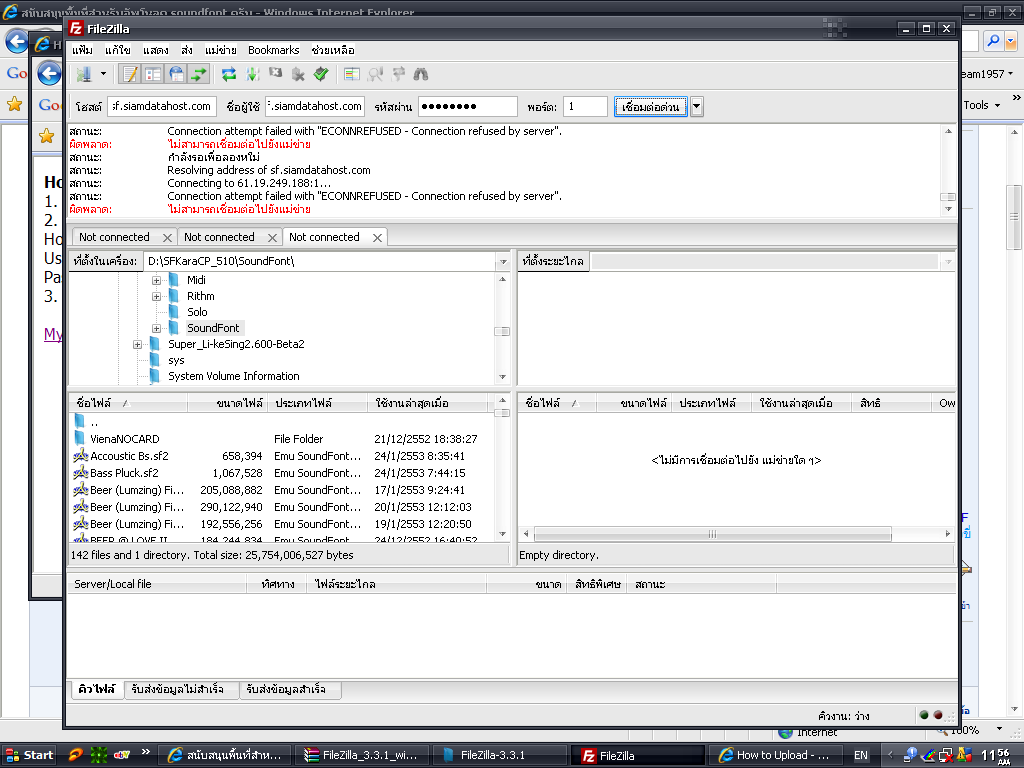Click the remote list horizontal scrollbar
This screenshot has width=1024, height=768.
(712, 534)
